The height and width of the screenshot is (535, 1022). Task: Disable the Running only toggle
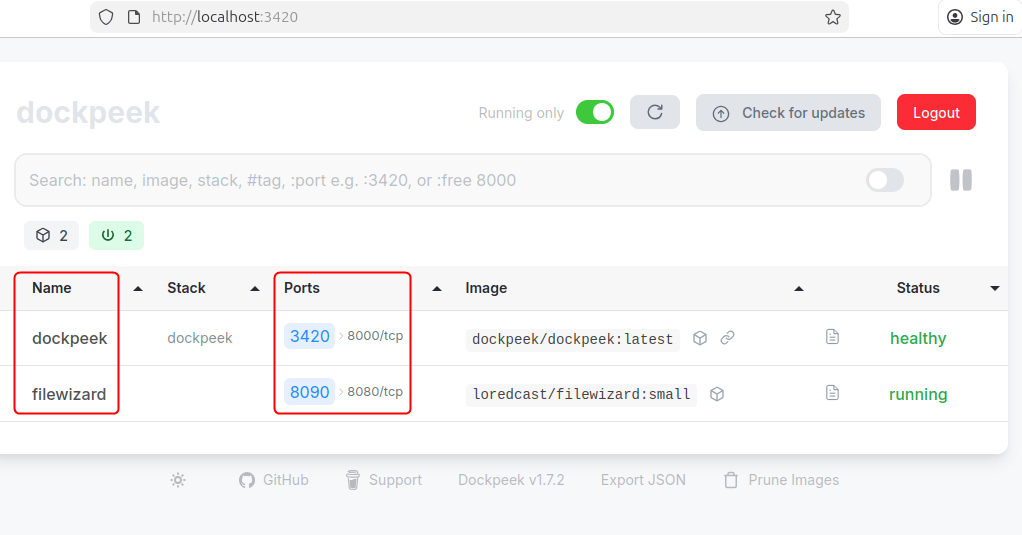tap(595, 113)
